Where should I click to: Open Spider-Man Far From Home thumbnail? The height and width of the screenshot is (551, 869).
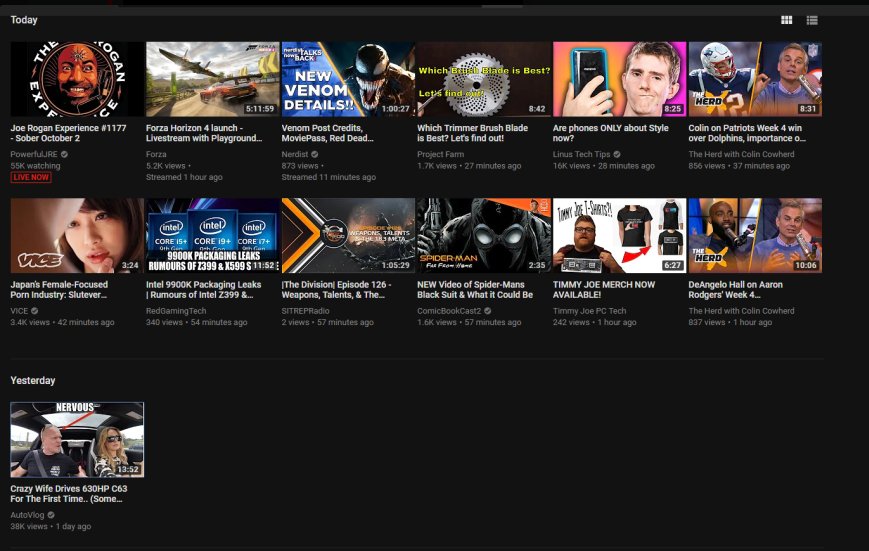[484, 236]
